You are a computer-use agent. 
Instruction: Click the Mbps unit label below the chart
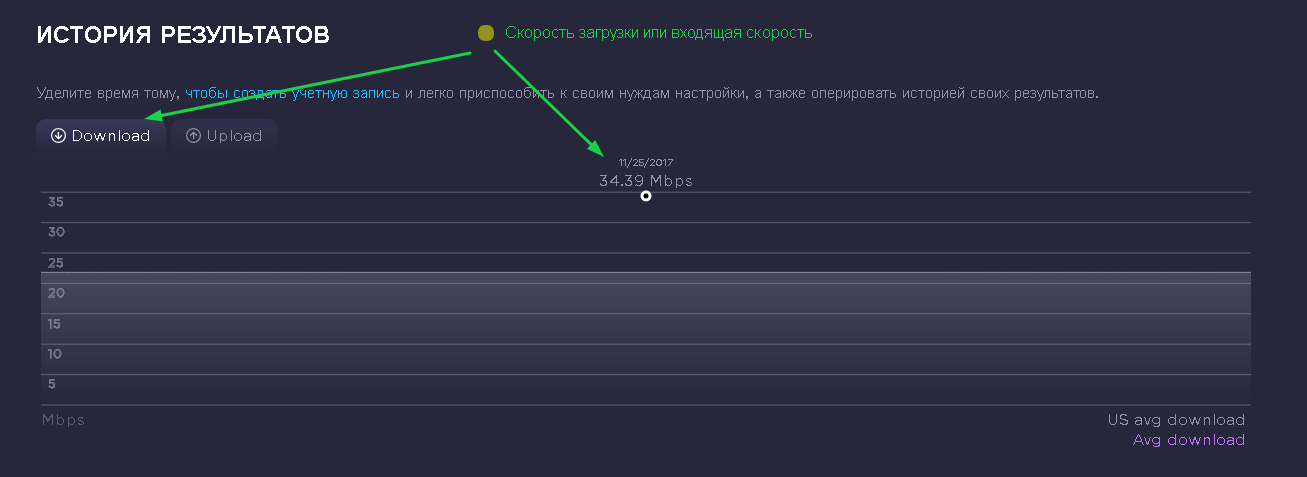[x=63, y=420]
